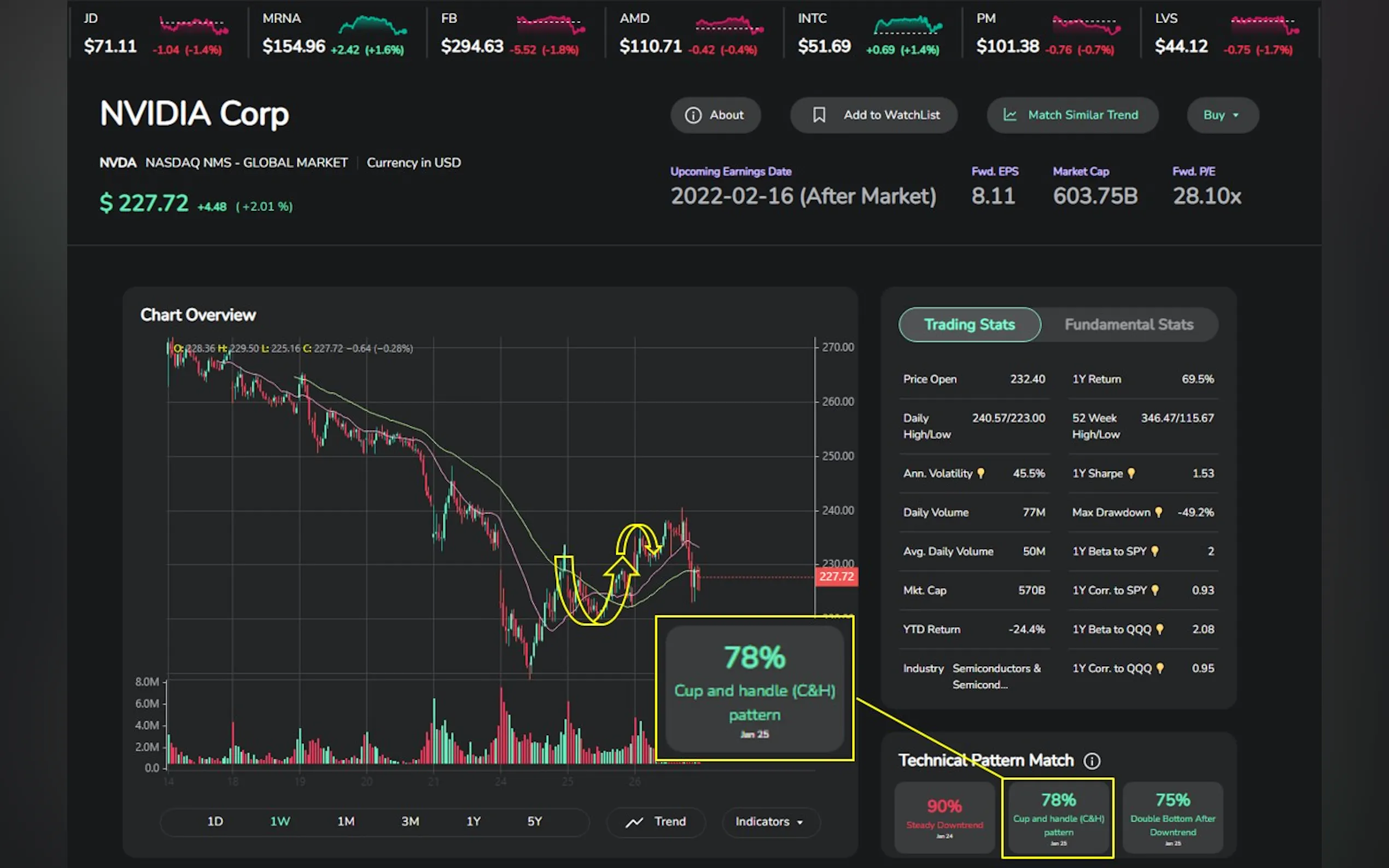
Task: Click the 1Y Sharpe lightbulb hint icon
Action: click(x=1130, y=473)
